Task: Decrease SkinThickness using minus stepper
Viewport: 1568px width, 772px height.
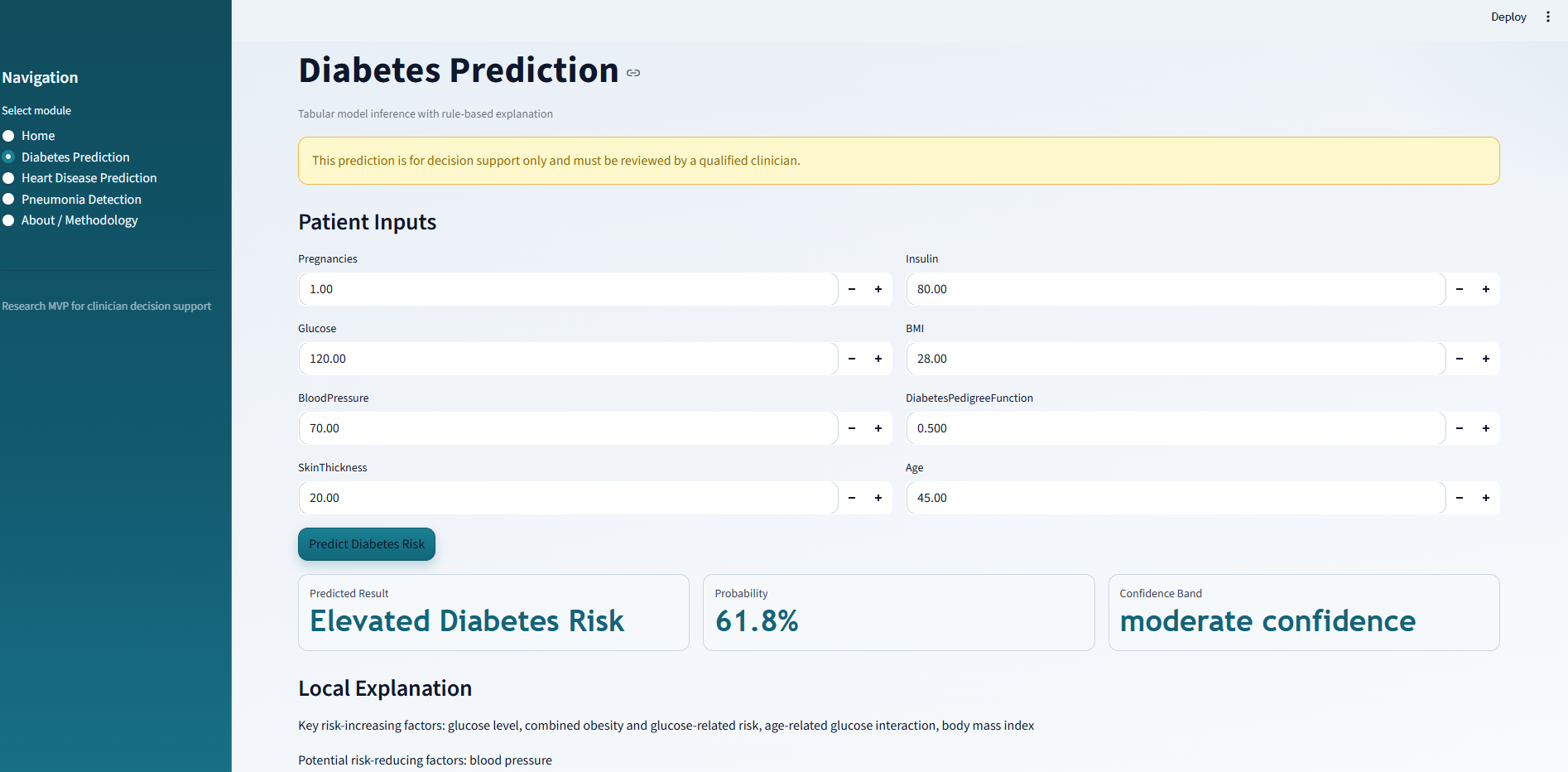Action: pos(852,498)
